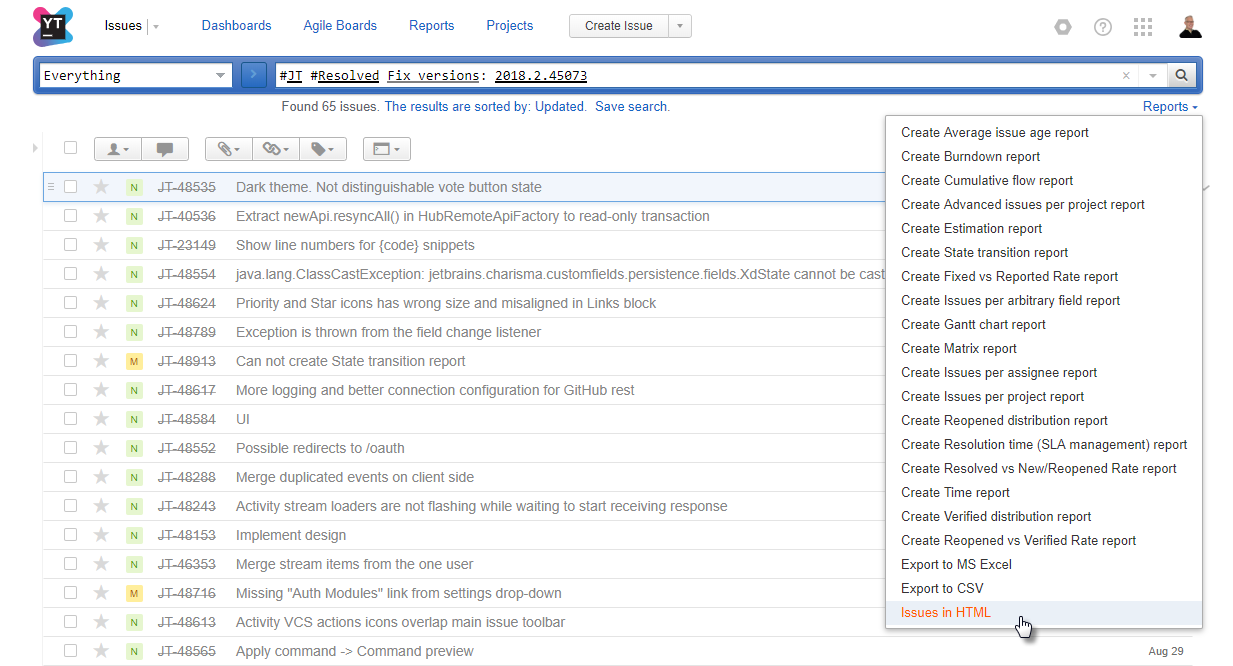Select Export to CSV menu item

[x=942, y=589]
